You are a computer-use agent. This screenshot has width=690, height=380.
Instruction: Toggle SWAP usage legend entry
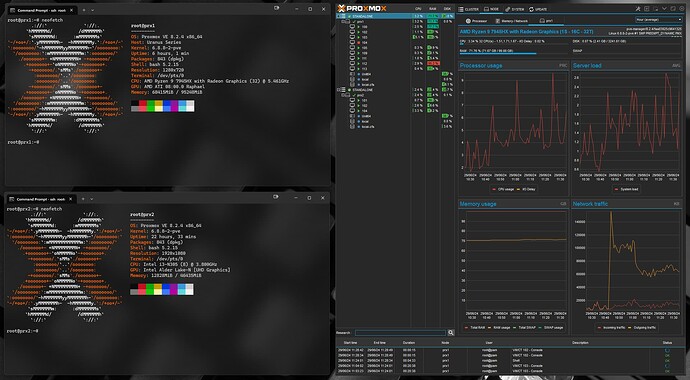(x=551, y=328)
